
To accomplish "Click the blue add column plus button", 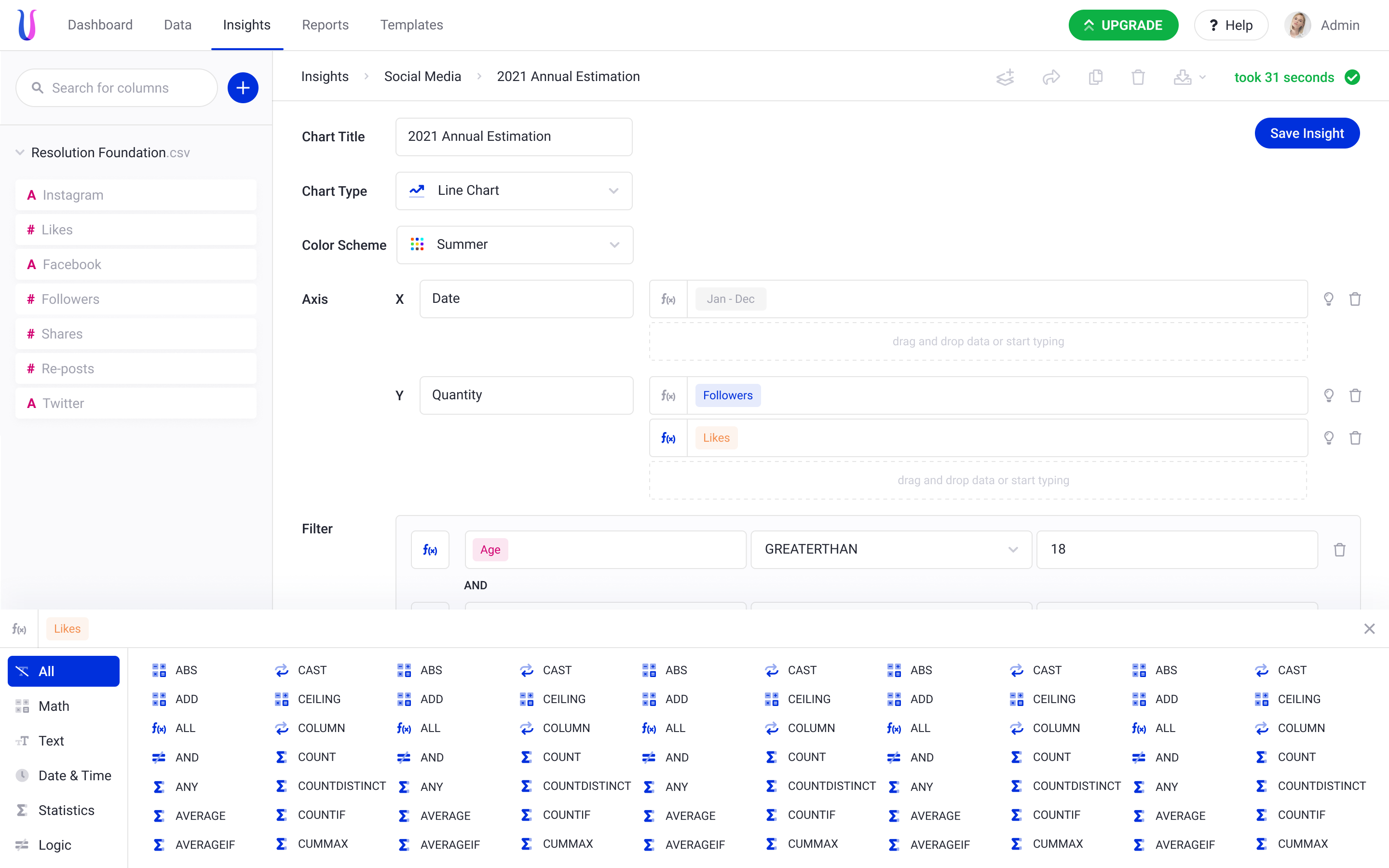I will pyautogui.click(x=243, y=88).
